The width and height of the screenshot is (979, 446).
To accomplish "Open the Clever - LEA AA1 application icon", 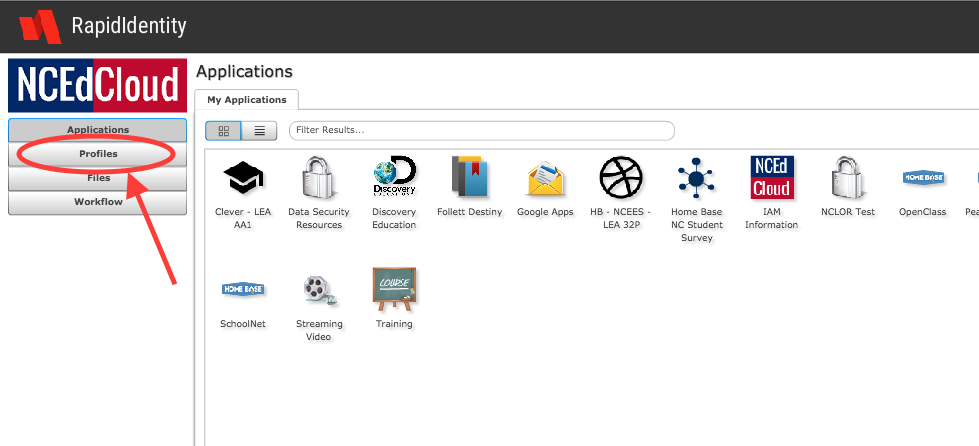I will [x=244, y=177].
